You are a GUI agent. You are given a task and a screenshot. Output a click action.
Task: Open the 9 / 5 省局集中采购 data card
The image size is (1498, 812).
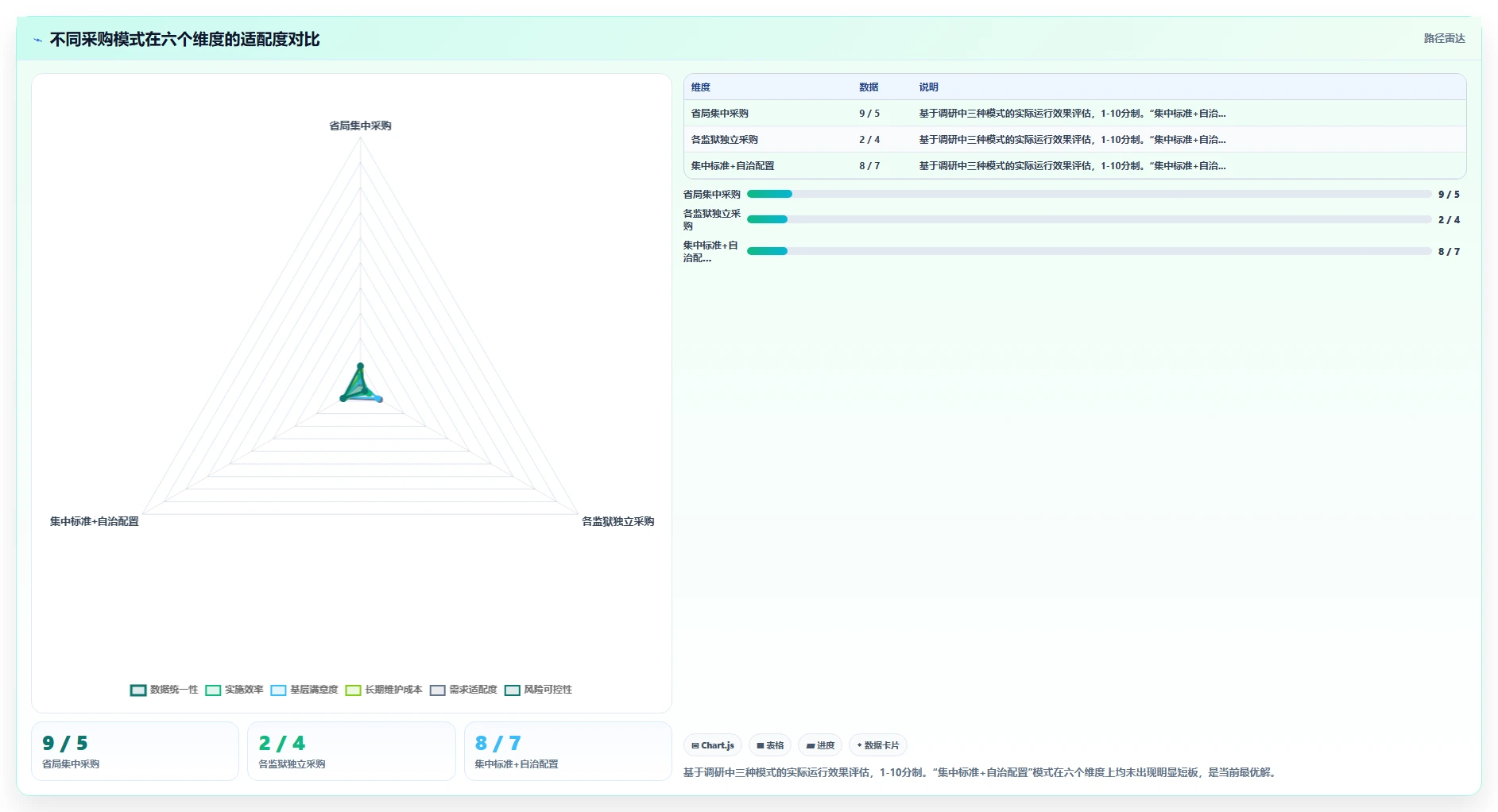(x=135, y=751)
